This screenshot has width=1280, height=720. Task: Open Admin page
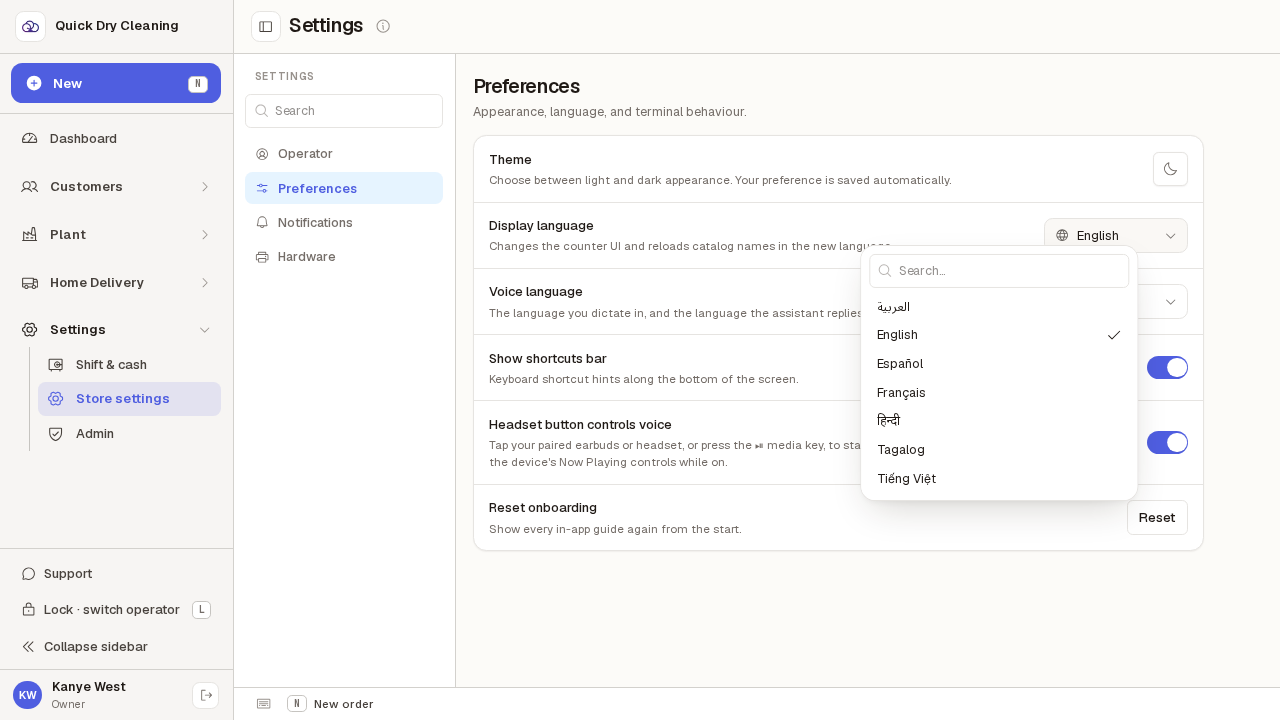coord(129,433)
